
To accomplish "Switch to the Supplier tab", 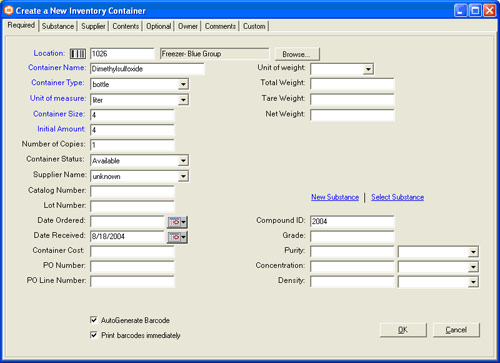I will pyautogui.click(x=93, y=26).
